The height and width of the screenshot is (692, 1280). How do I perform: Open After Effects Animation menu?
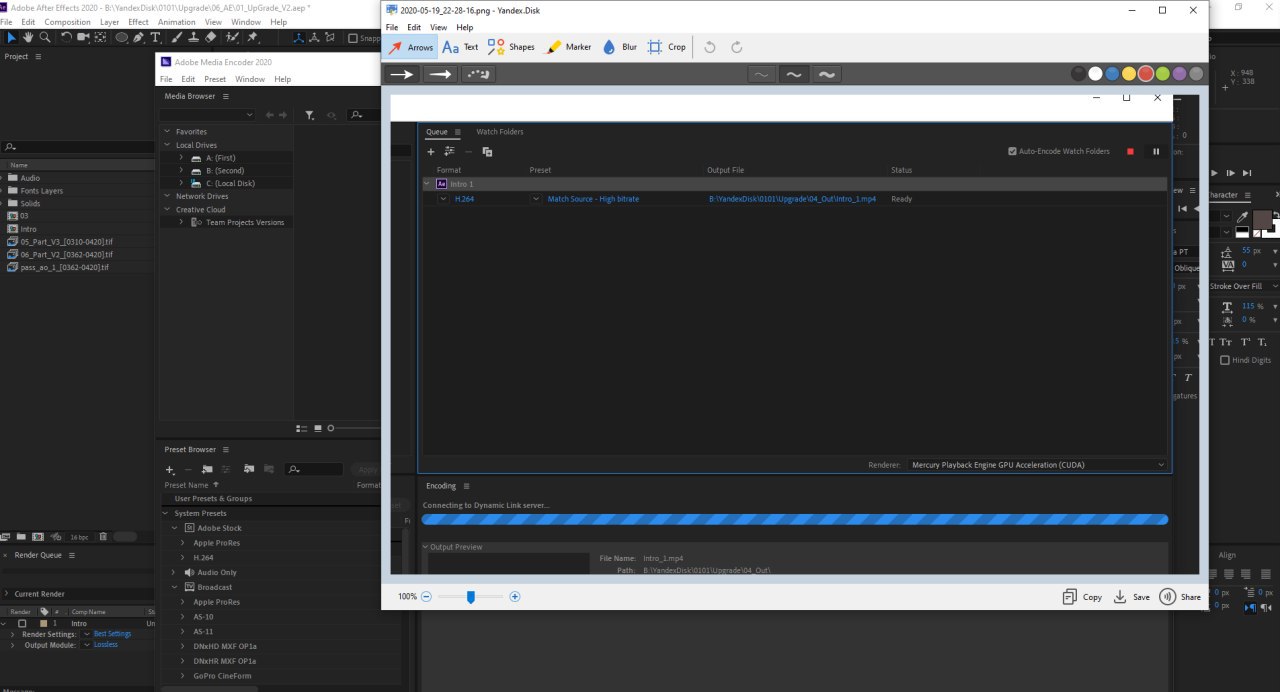point(177,21)
